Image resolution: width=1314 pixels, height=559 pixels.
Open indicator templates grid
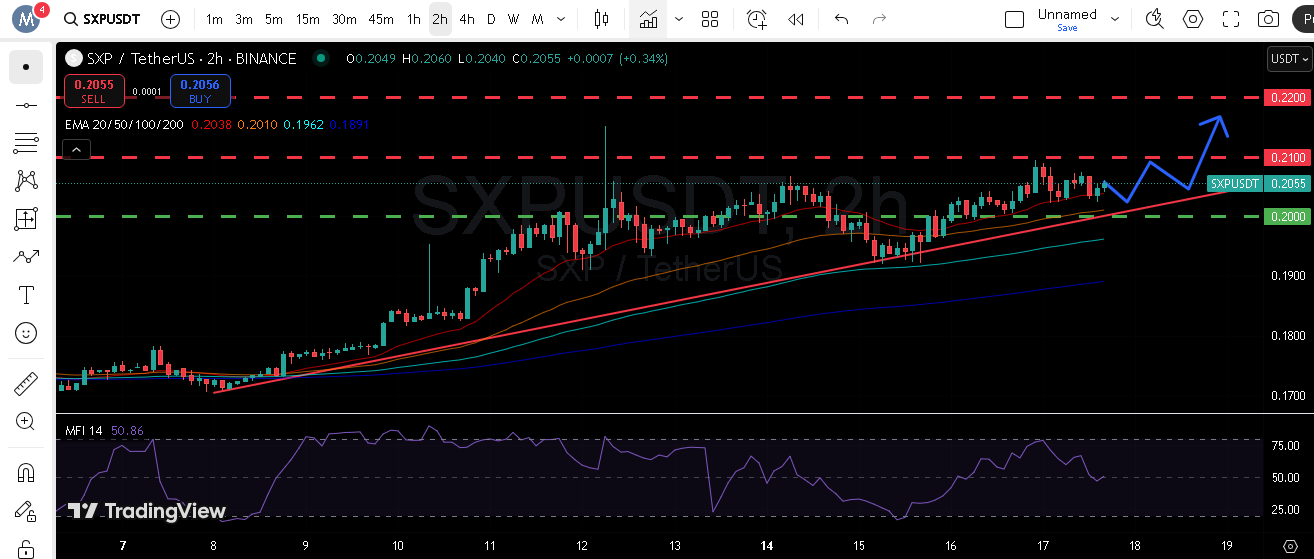pos(710,19)
